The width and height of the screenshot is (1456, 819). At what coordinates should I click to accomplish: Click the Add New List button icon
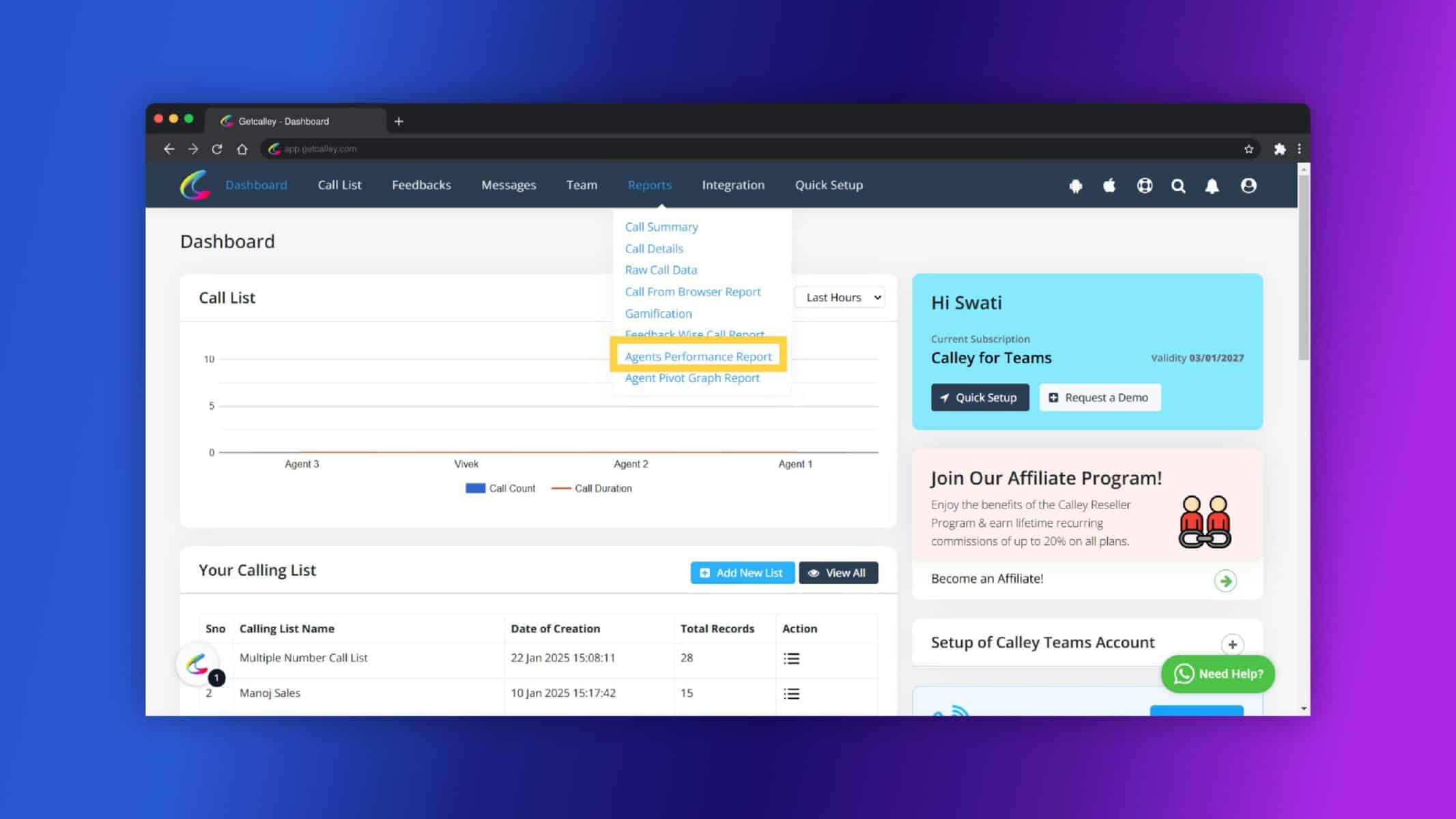pos(705,572)
